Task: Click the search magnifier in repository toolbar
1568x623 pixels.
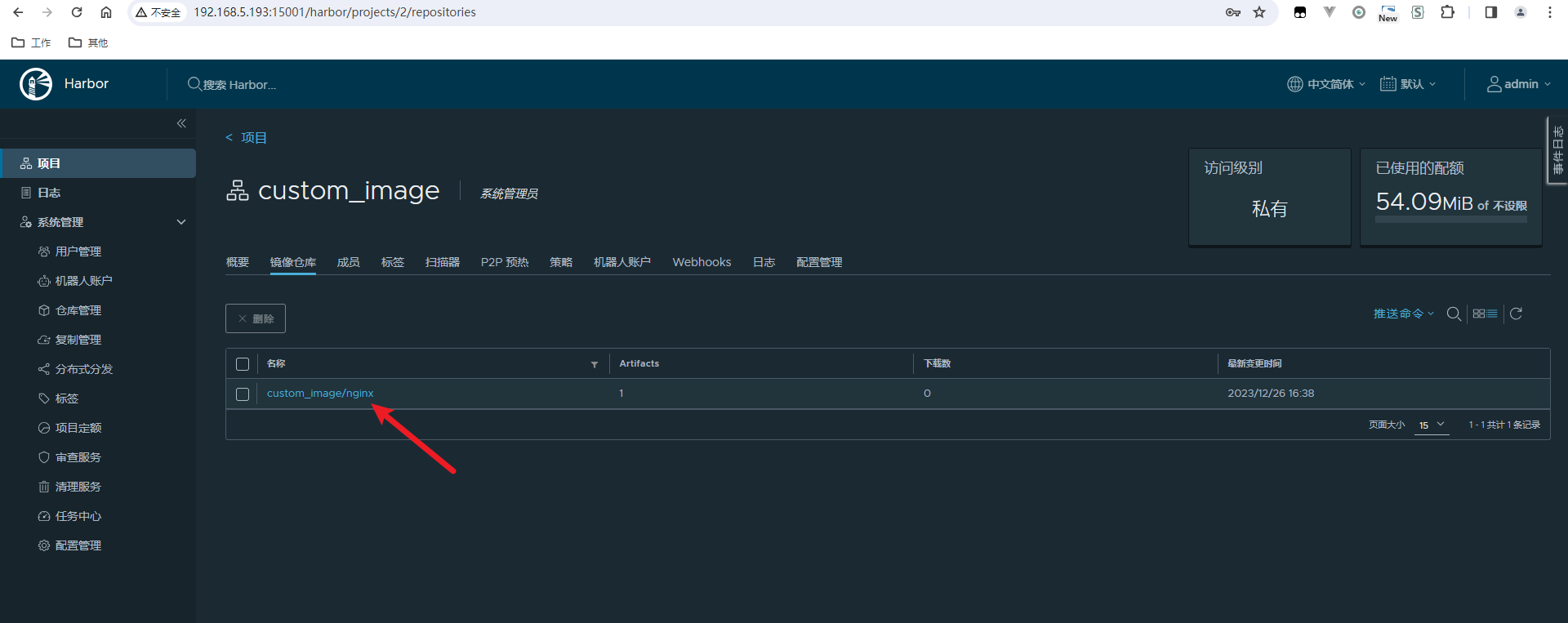Action: point(1454,314)
